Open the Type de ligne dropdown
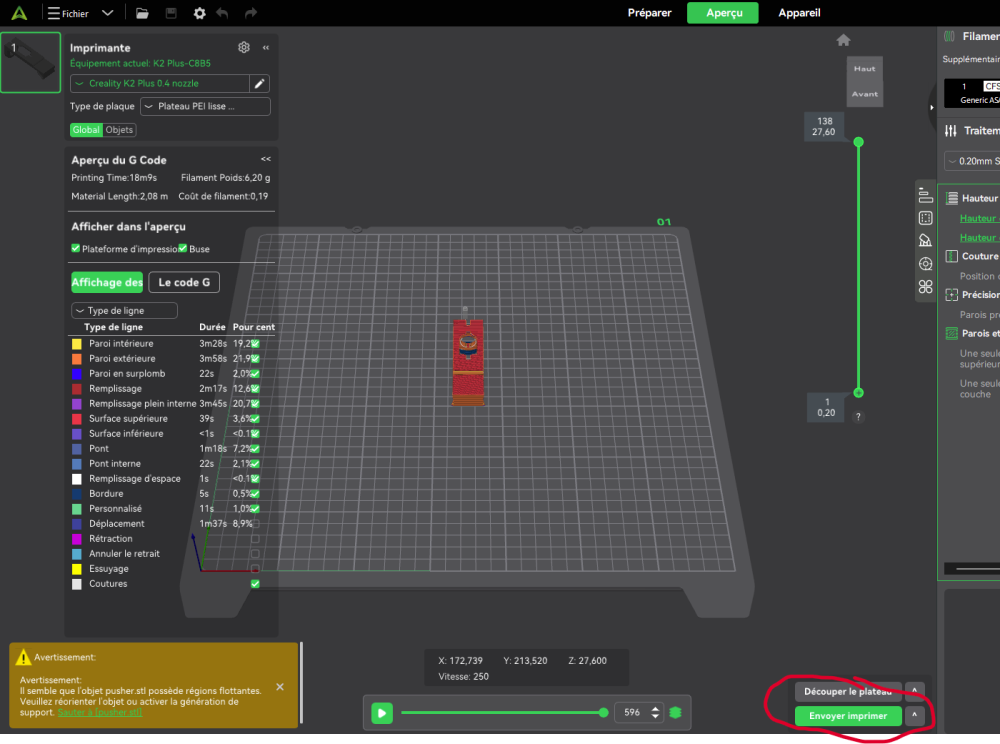Viewport: 1000px width, 744px height. click(124, 310)
